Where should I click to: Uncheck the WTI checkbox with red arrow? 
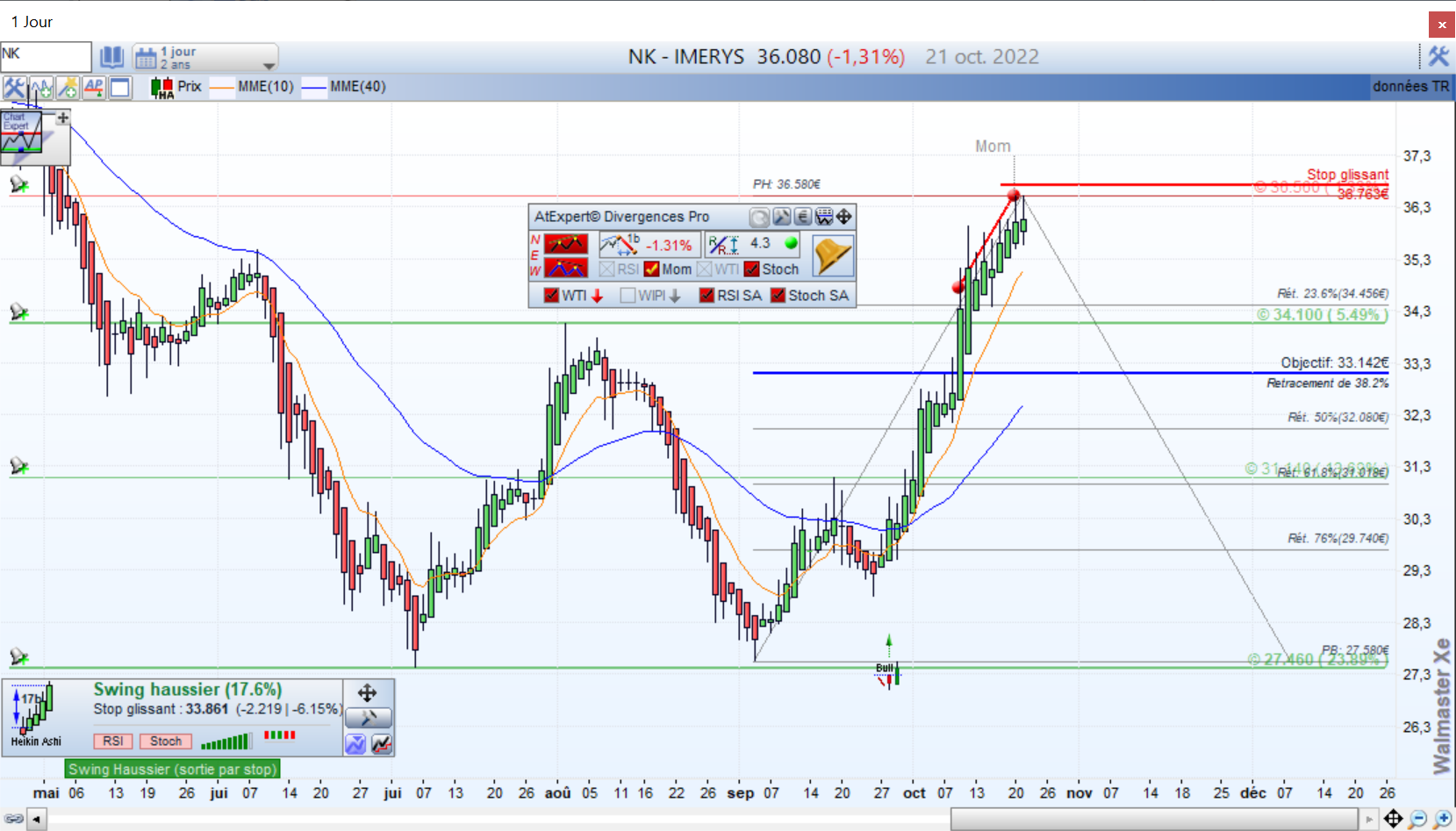point(552,296)
